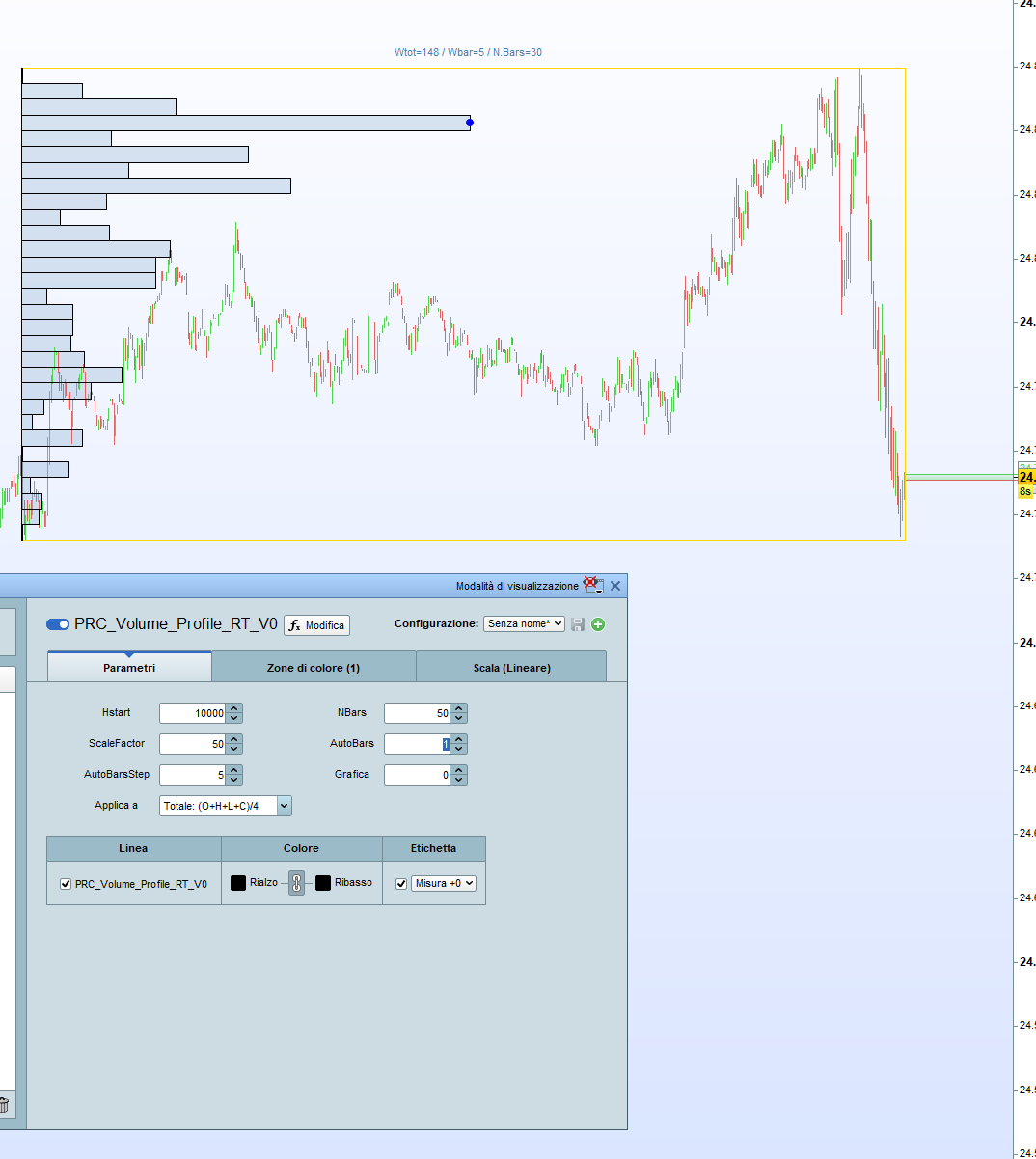Click the Grafica value field
Screen dimensions: 1036x1159
418,775
